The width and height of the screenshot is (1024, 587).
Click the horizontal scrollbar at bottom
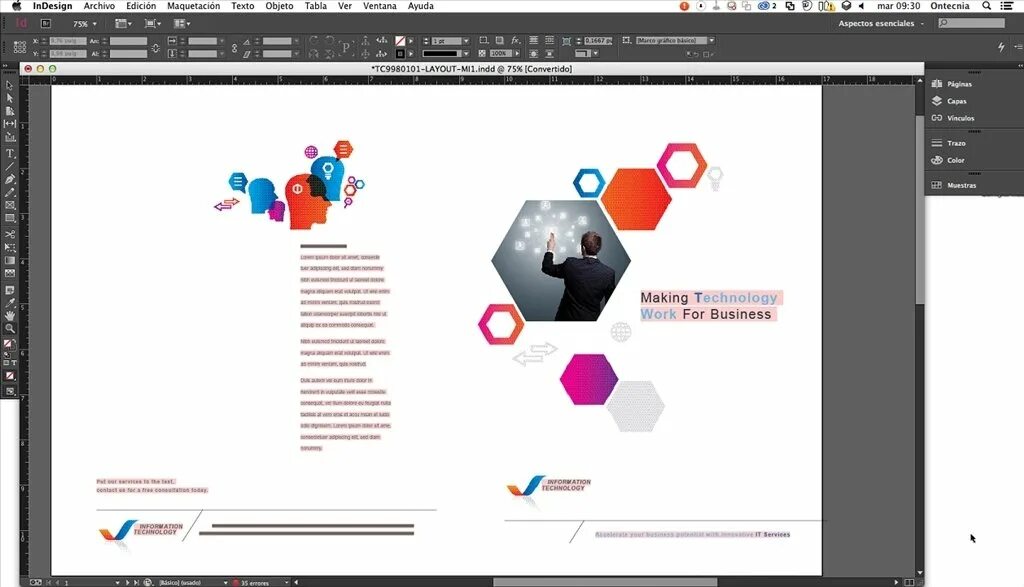click(x=605, y=582)
